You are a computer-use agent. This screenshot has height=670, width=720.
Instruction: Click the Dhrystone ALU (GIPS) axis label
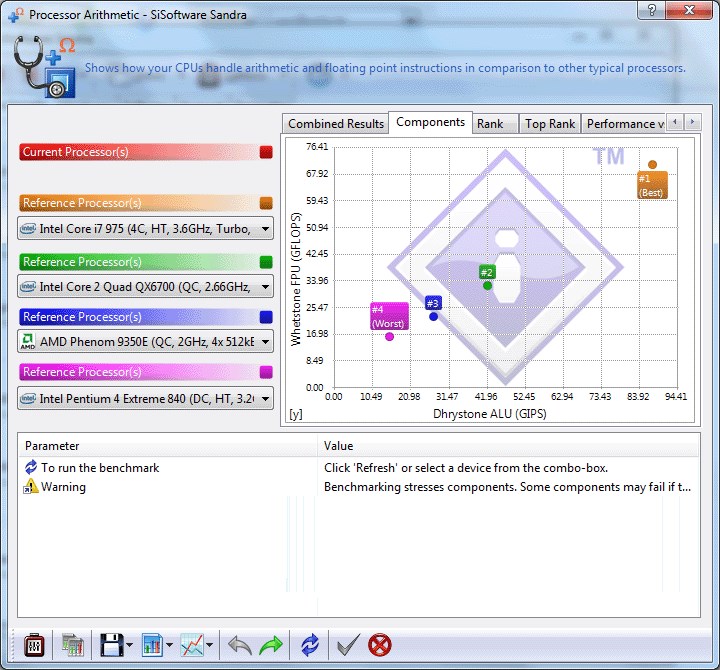point(489,414)
